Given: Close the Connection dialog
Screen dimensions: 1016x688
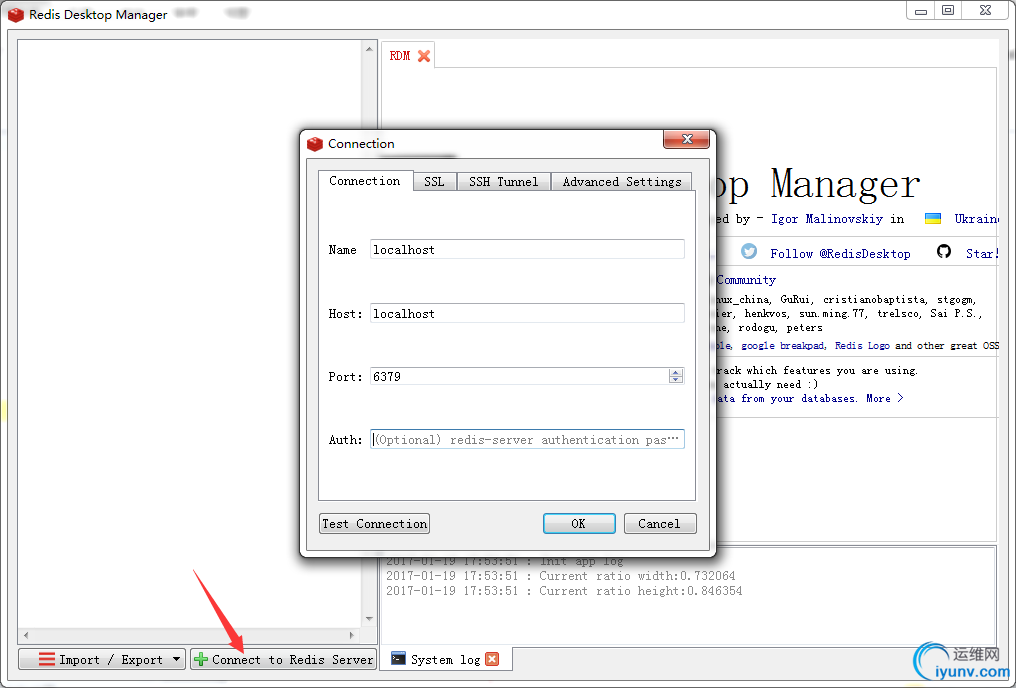Looking at the screenshot, I should pos(687,139).
